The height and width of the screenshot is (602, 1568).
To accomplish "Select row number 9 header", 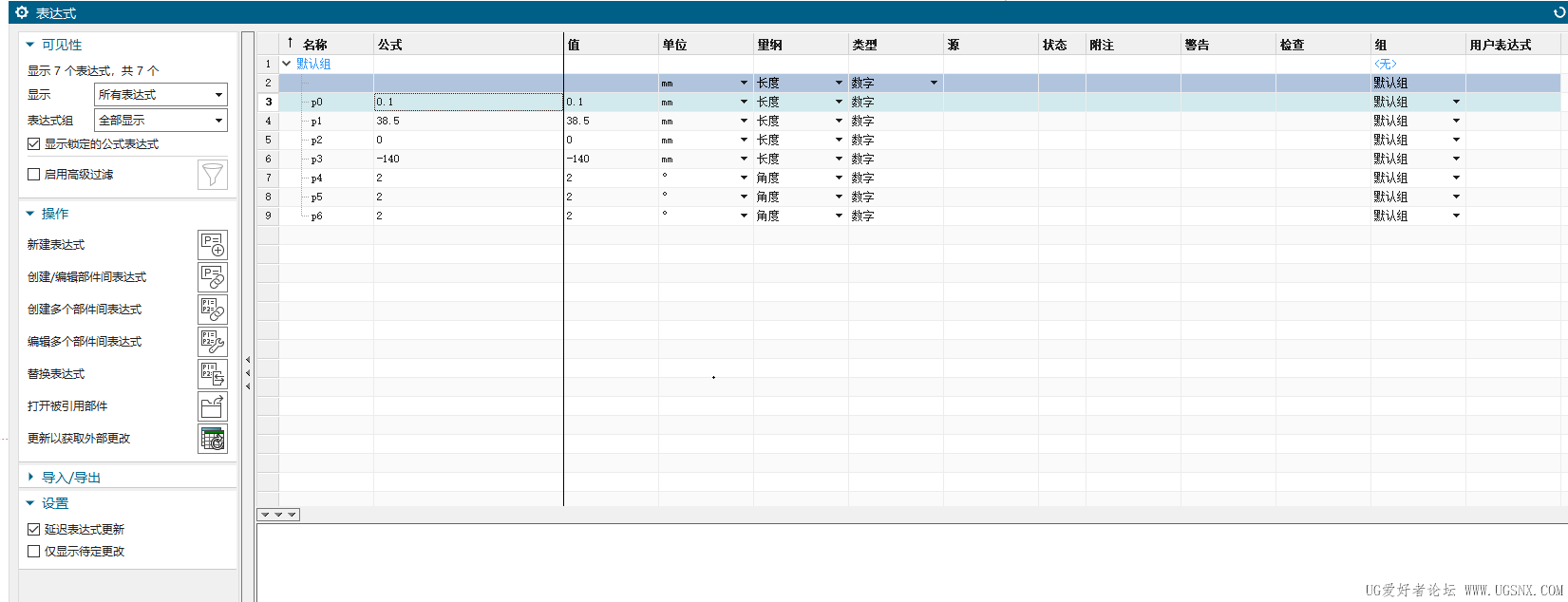I will (268, 216).
